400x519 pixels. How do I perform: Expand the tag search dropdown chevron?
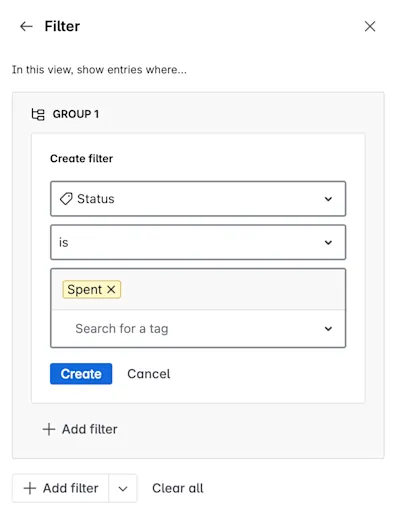click(x=328, y=329)
